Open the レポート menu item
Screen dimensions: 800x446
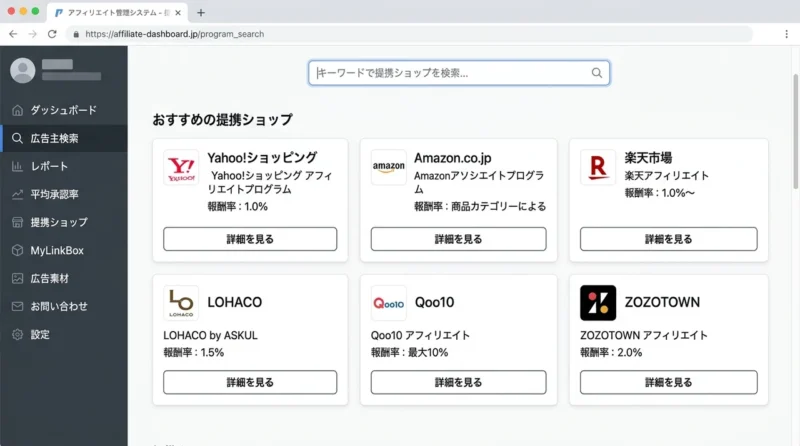click(x=64, y=166)
